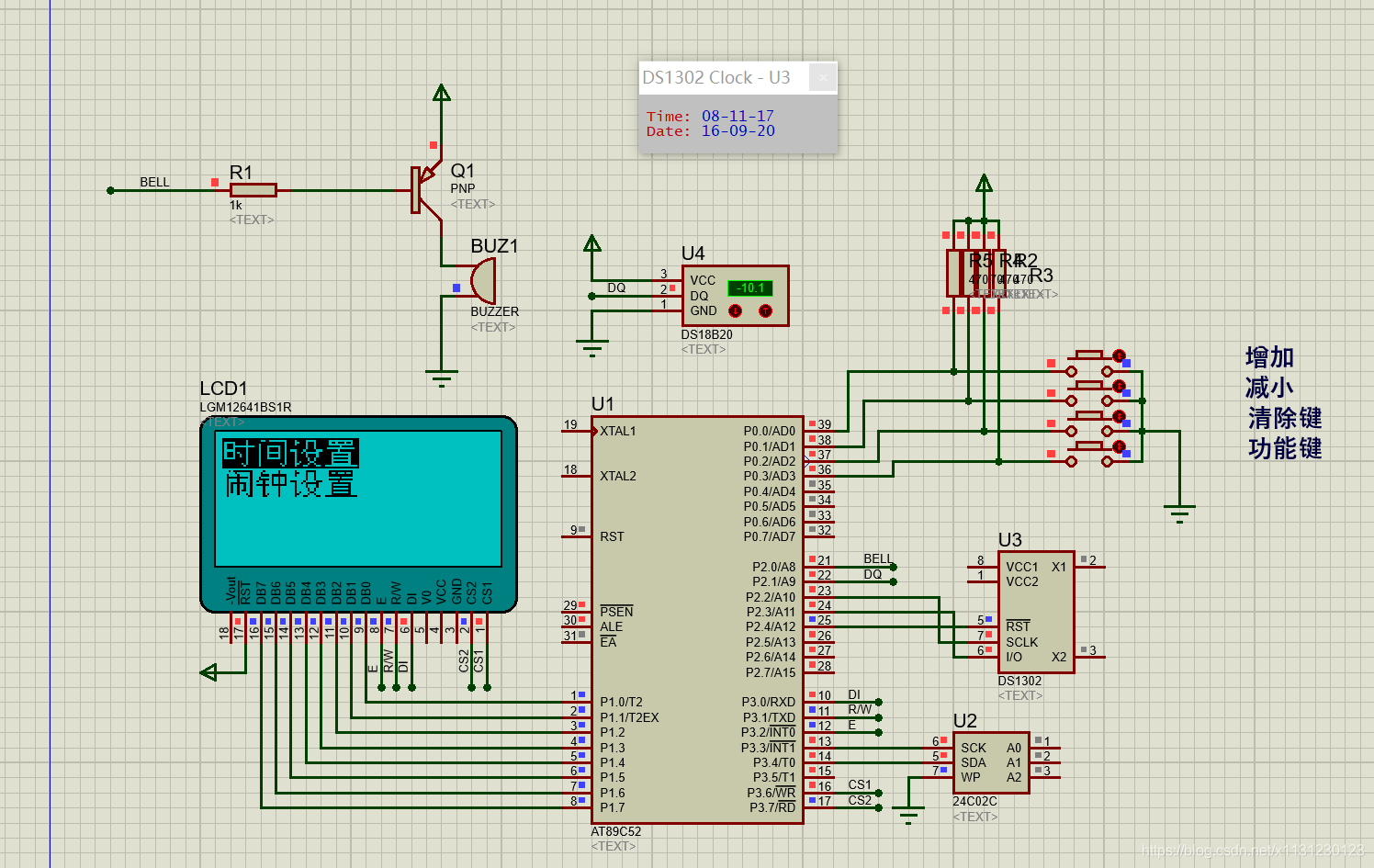The image size is (1374, 868).
Task: Select the U2 24C02C chip body
Action: coord(991,762)
